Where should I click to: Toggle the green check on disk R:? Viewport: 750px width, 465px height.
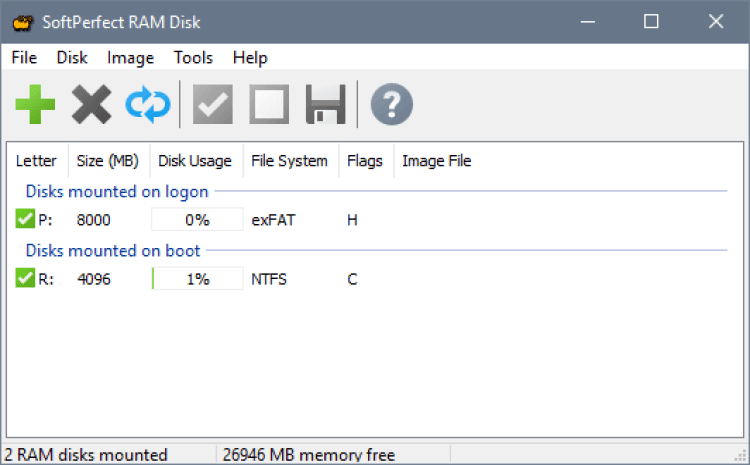(x=25, y=279)
